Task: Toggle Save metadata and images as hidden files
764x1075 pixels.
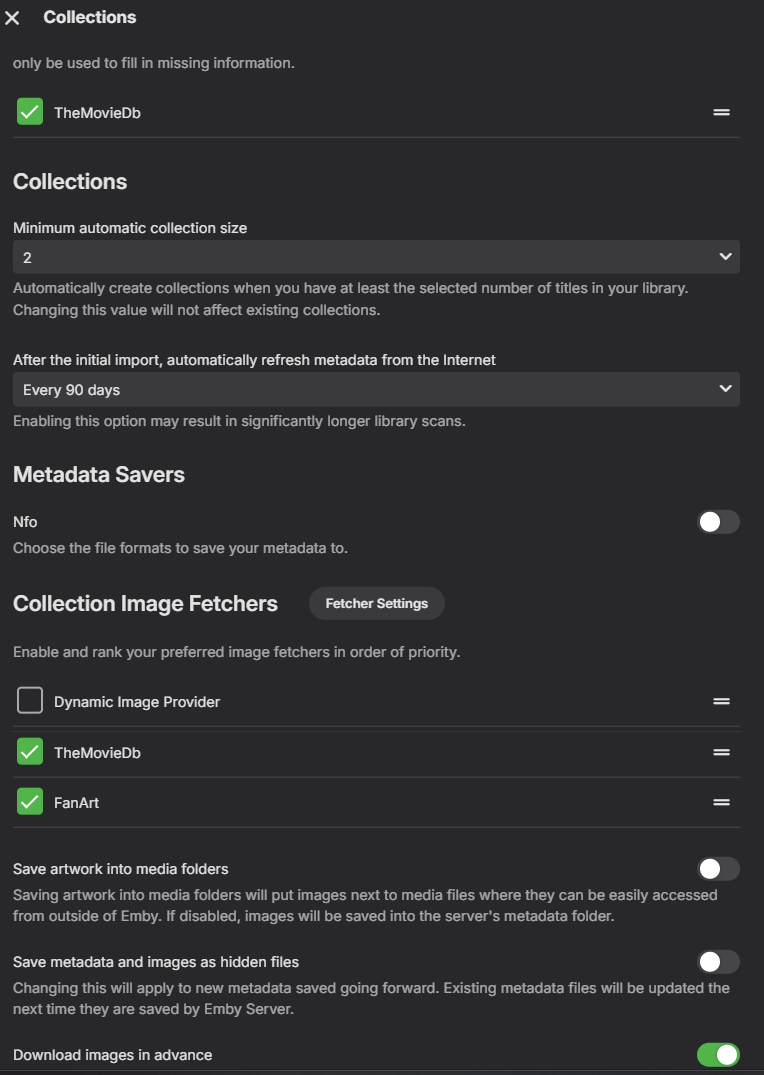Action: click(x=718, y=962)
